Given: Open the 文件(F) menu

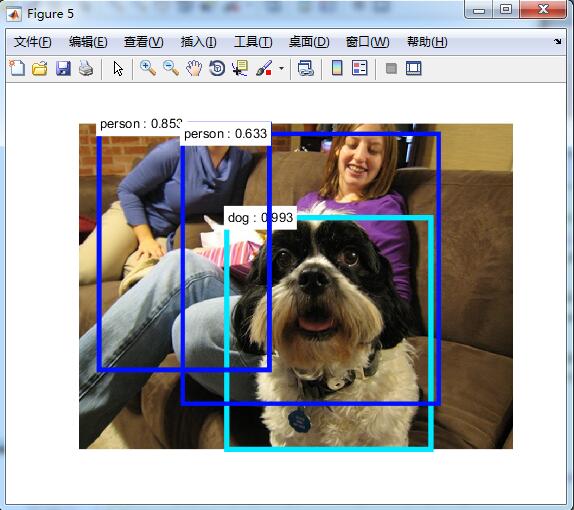Looking at the screenshot, I should pyautogui.click(x=33, y=42).
